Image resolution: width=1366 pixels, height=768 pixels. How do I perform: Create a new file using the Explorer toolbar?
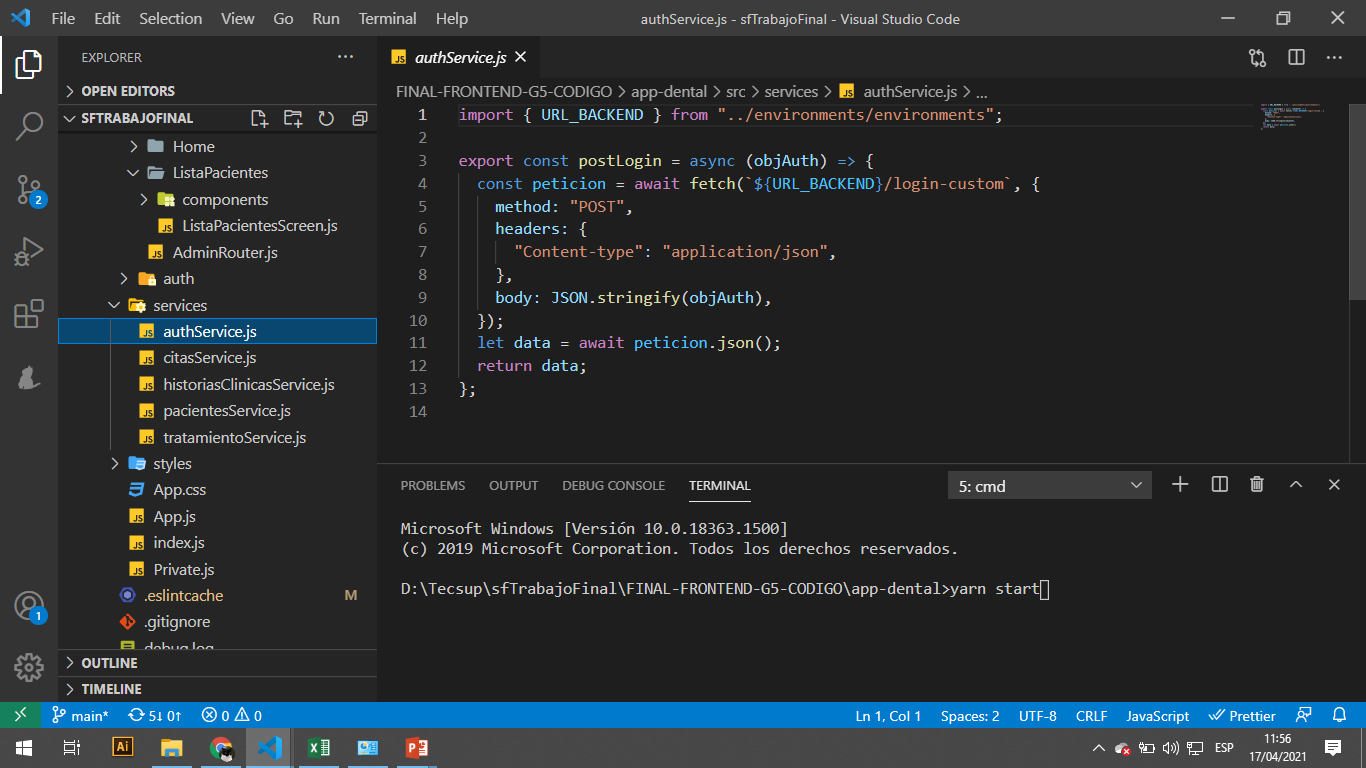pyautogui.click(x=259, y=118)
